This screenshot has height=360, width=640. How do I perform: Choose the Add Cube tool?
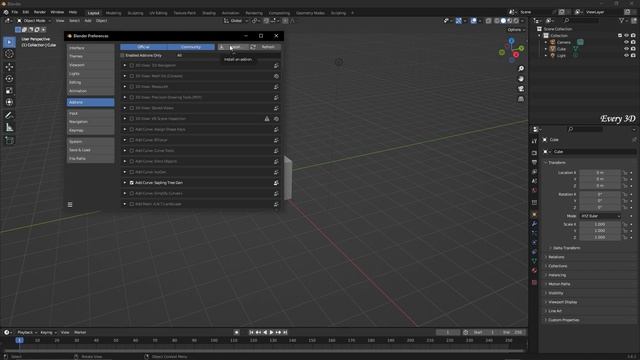9,140
